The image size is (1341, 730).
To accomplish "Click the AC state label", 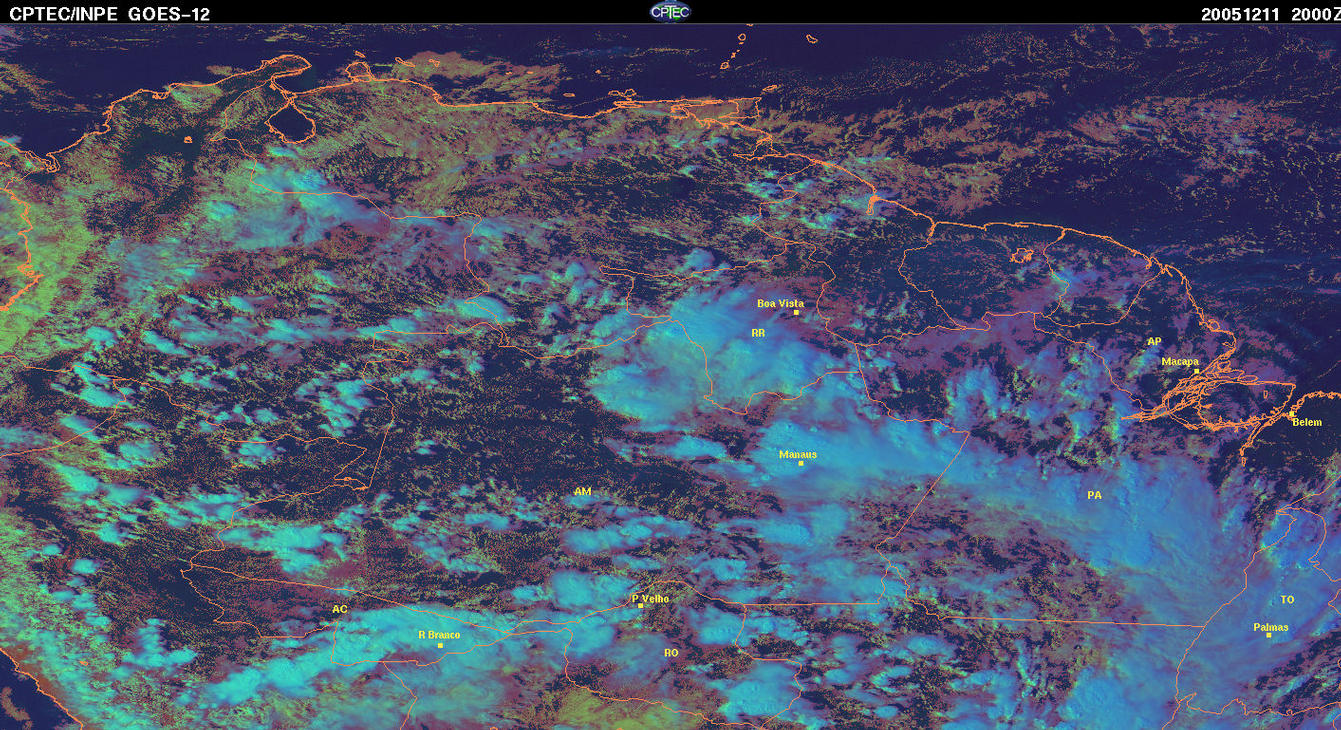I will [x=340, y=608].
